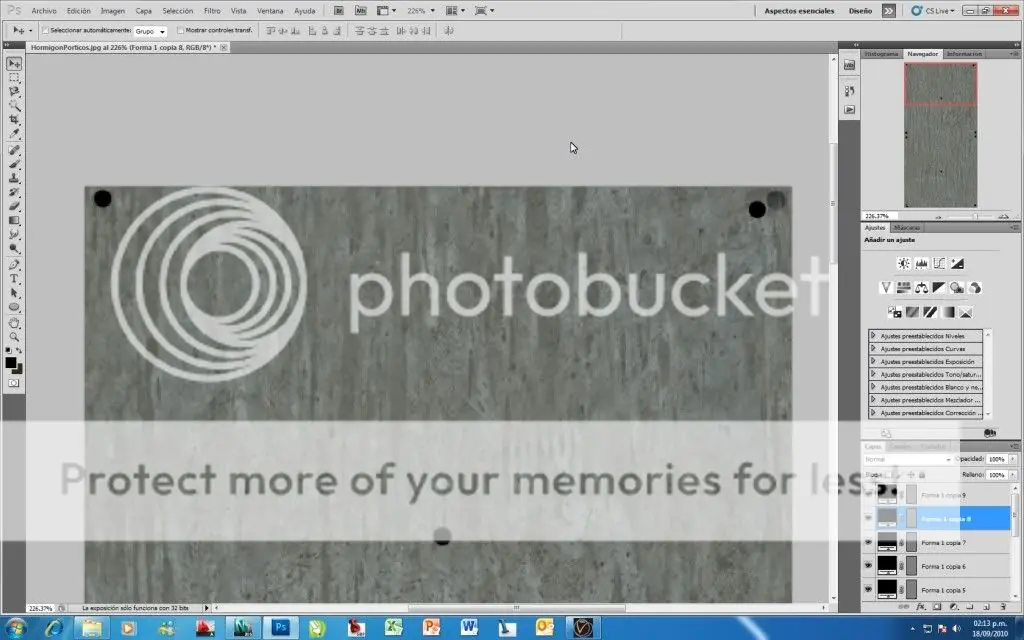The width and height of the screenshot is (1024, 640).
Task: Select the Zoom tool in the toolbox
Action: point(14,337)
